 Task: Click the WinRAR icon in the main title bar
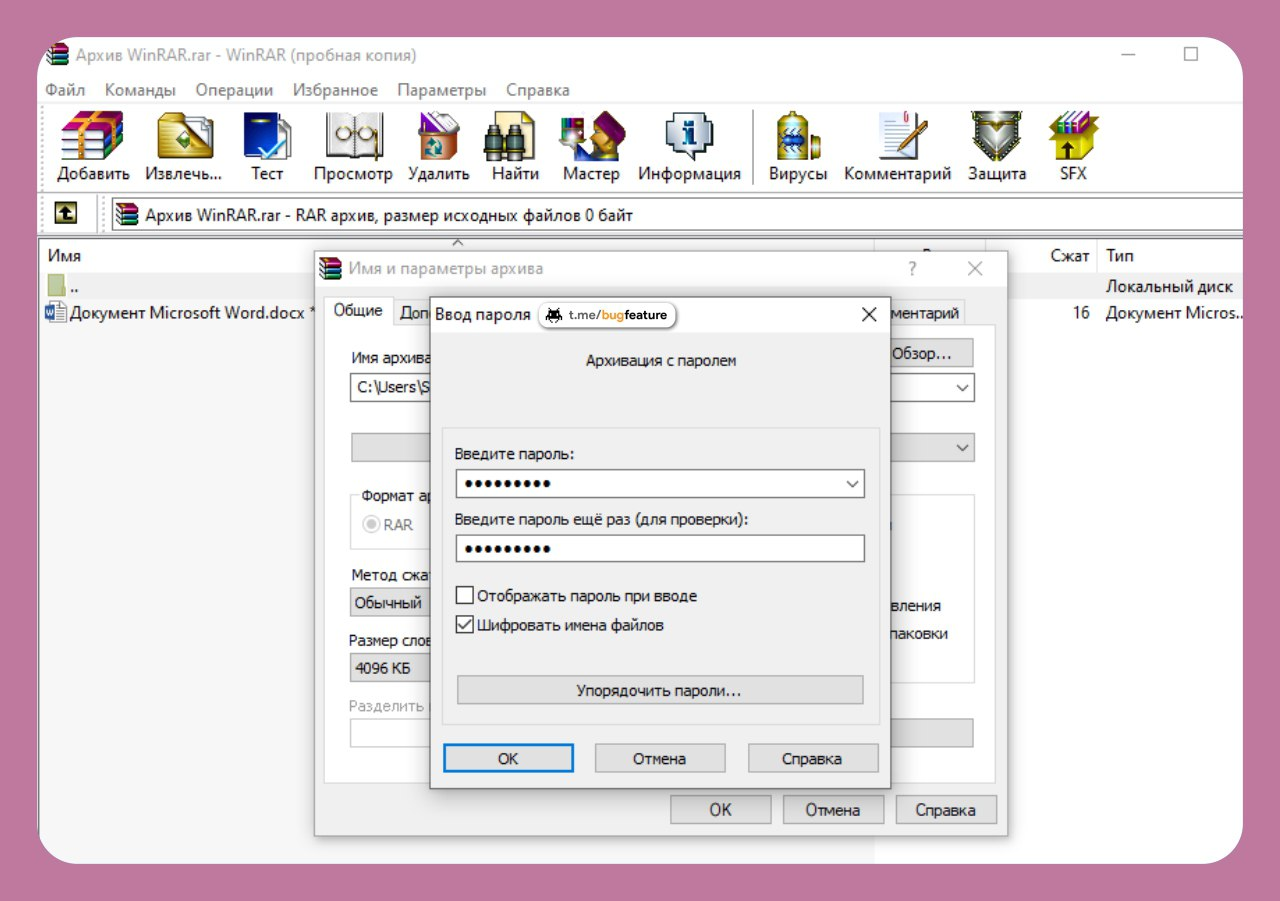(x=58, y=55)
